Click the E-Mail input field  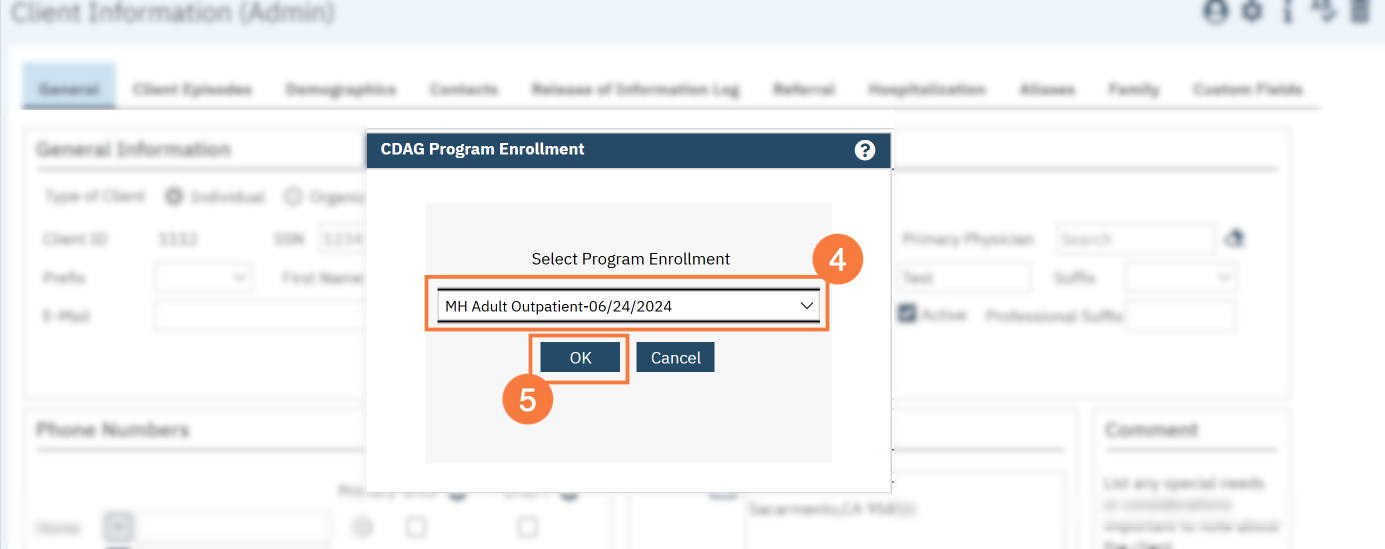(260, 316)
